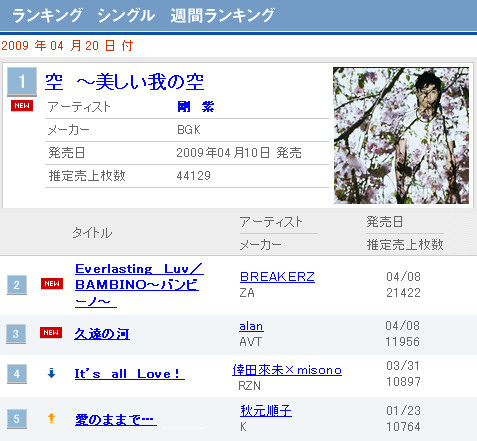Select the sales figure 10764
This screenshot has width=477, height=441.
[x=403, y=427]
